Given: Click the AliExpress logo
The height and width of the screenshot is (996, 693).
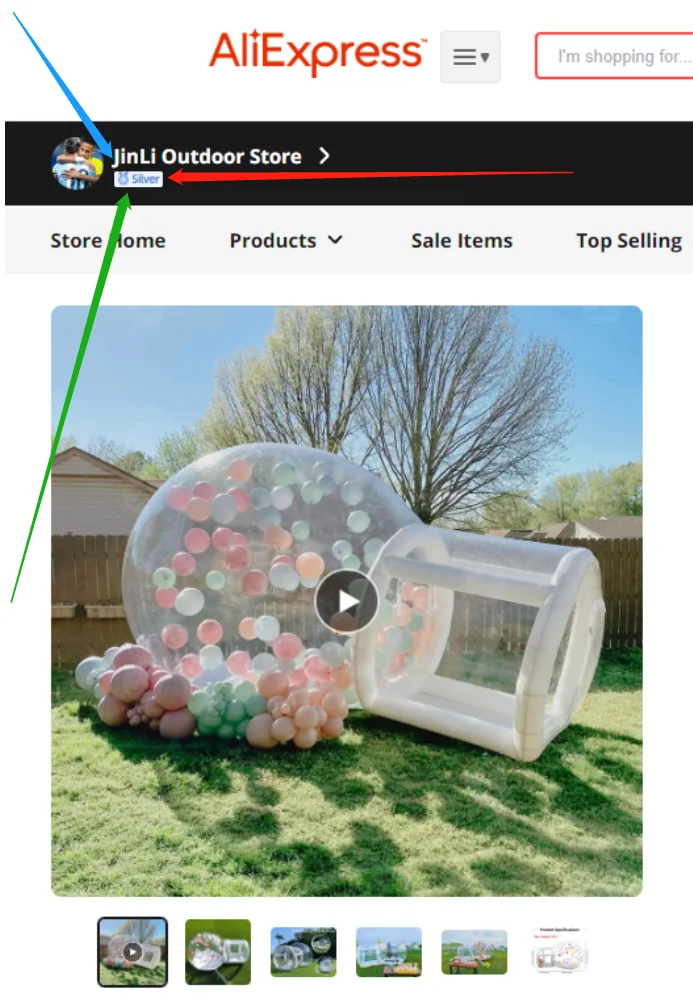Looking at the screenshot, I should point(318,52).
